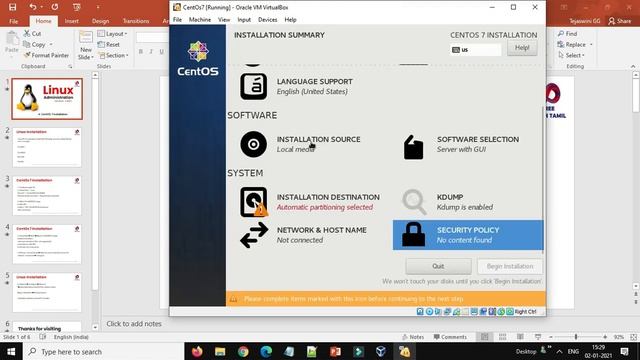This screenshot has height=360, width=640.
Task: Toggle Italic in PowerPoint ribbon
Action: click(x=151, y=51)
